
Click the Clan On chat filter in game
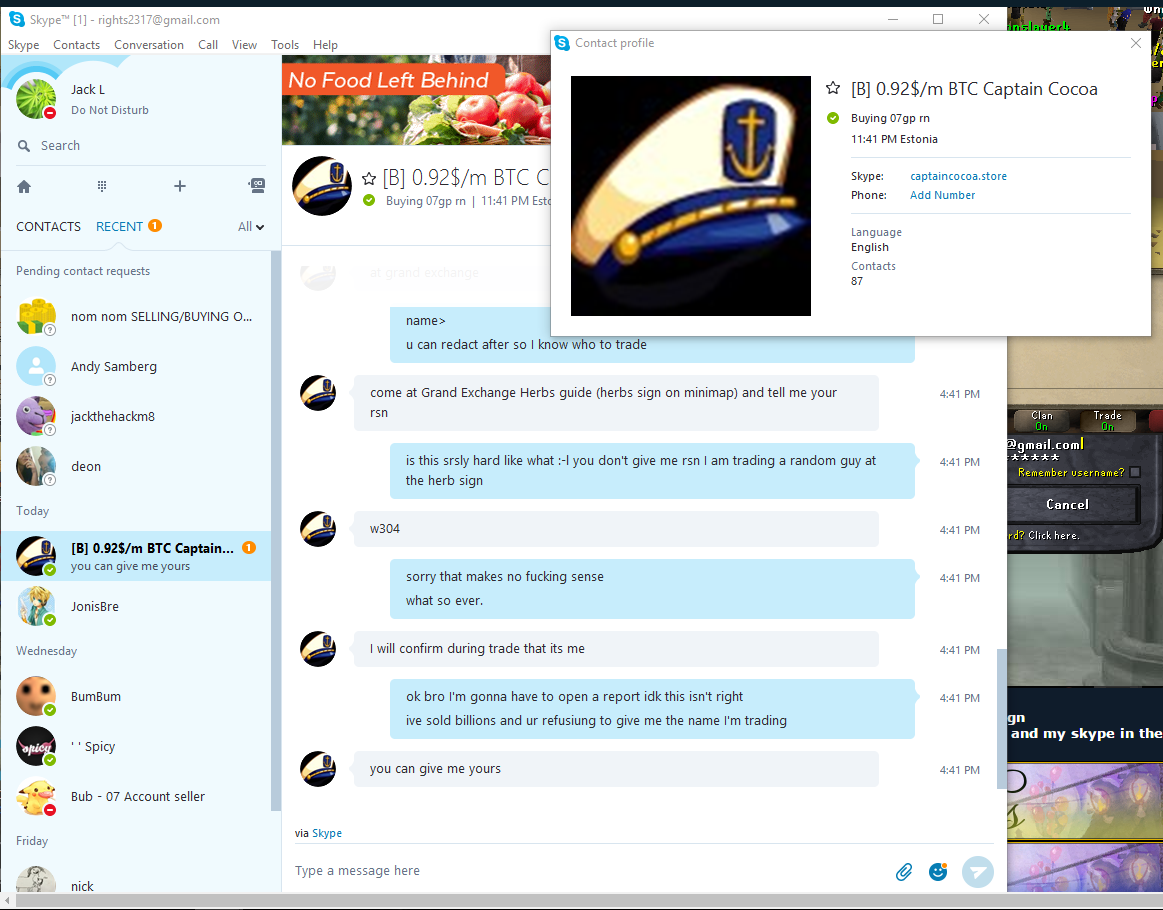pyautogui.click(x=1041, y=421)
